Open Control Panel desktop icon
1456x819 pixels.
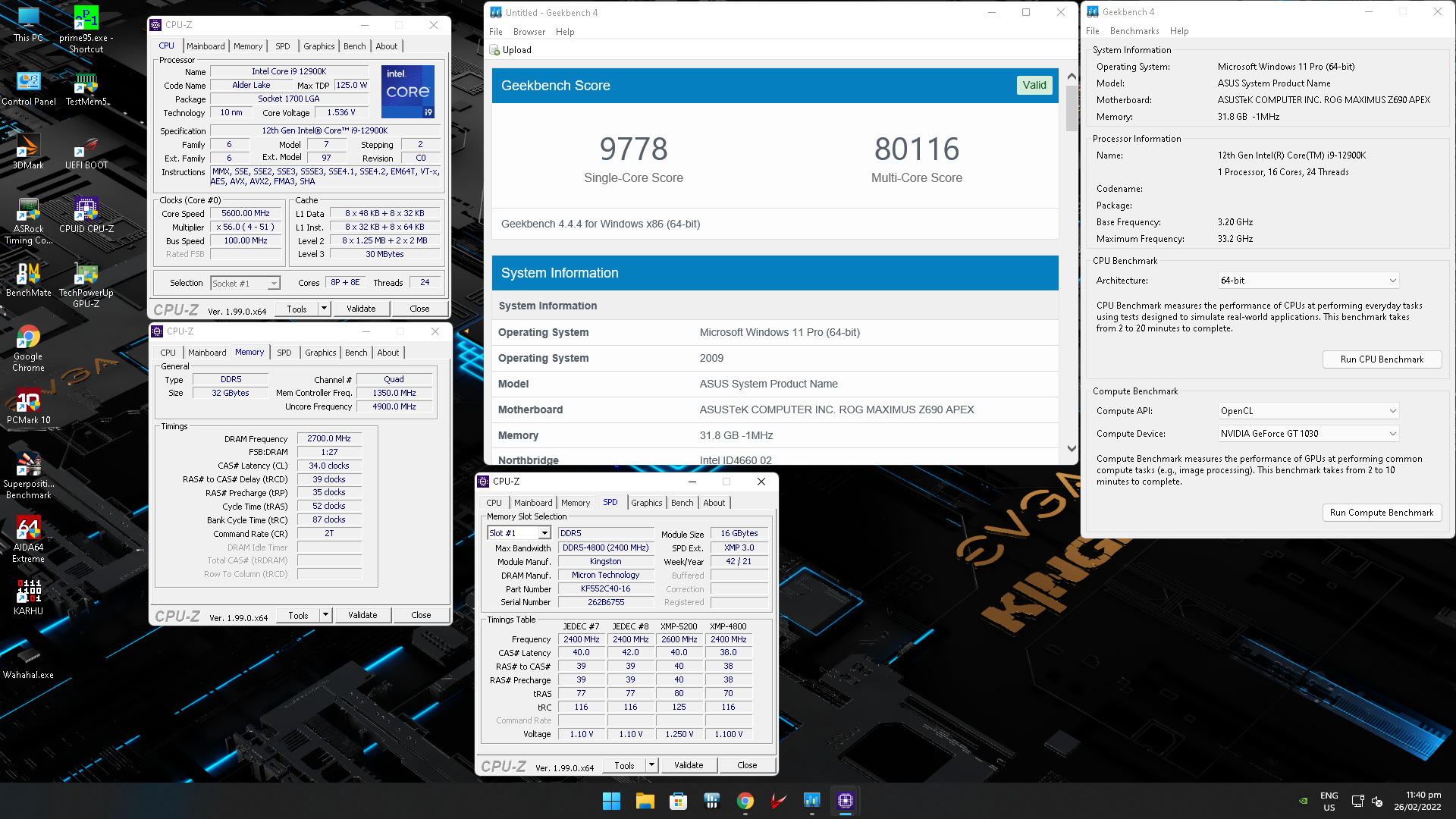(x=28, y=88)
